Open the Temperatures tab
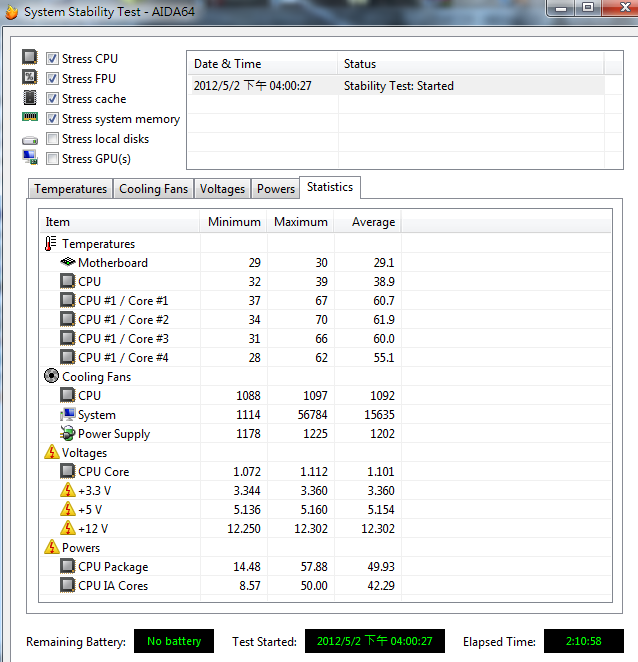 coord(71,189)
